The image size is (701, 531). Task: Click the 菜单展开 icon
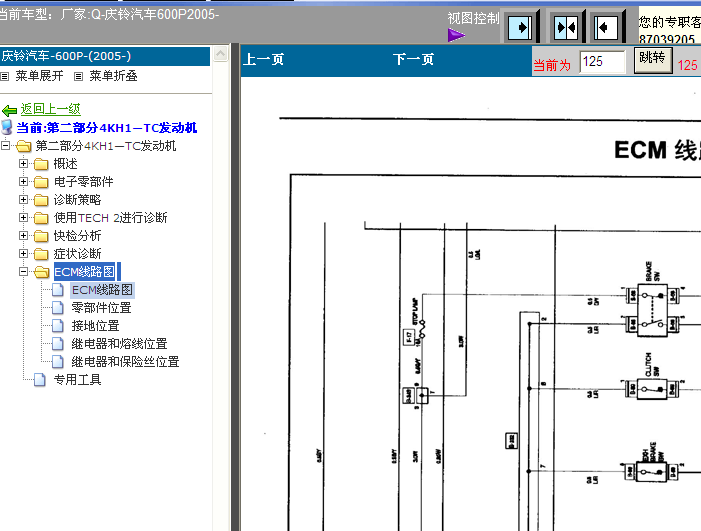click(x=5, y=76)
